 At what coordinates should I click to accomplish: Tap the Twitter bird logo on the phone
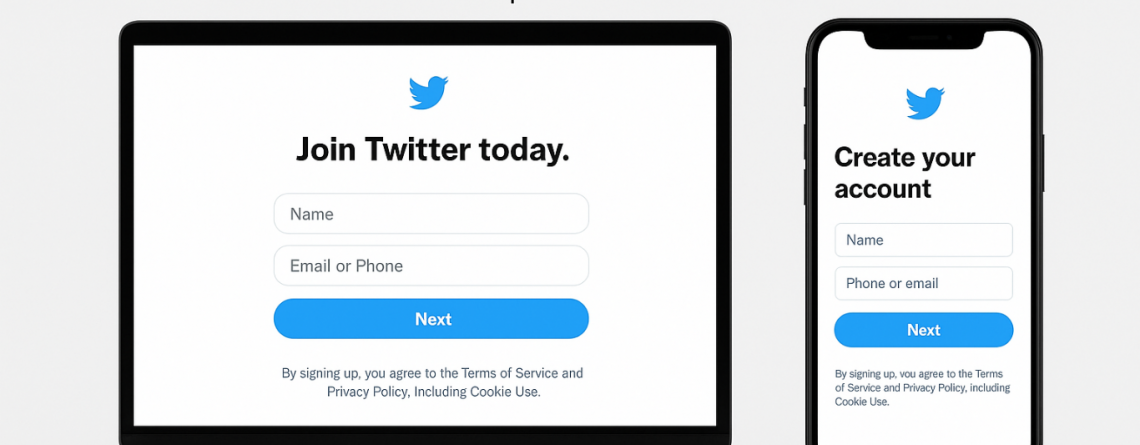pyautogui.click(x=924, y=103)
